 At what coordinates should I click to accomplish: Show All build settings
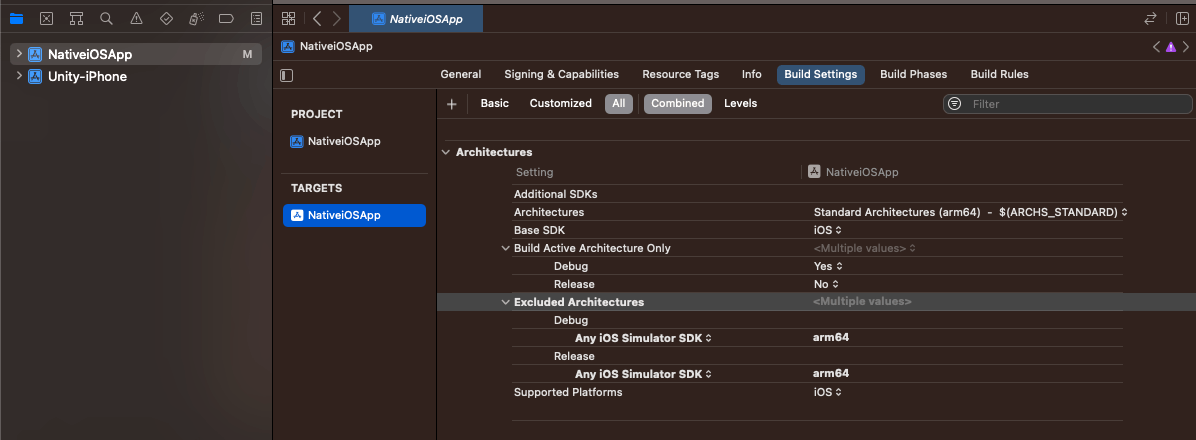click(x=619, y=104)
